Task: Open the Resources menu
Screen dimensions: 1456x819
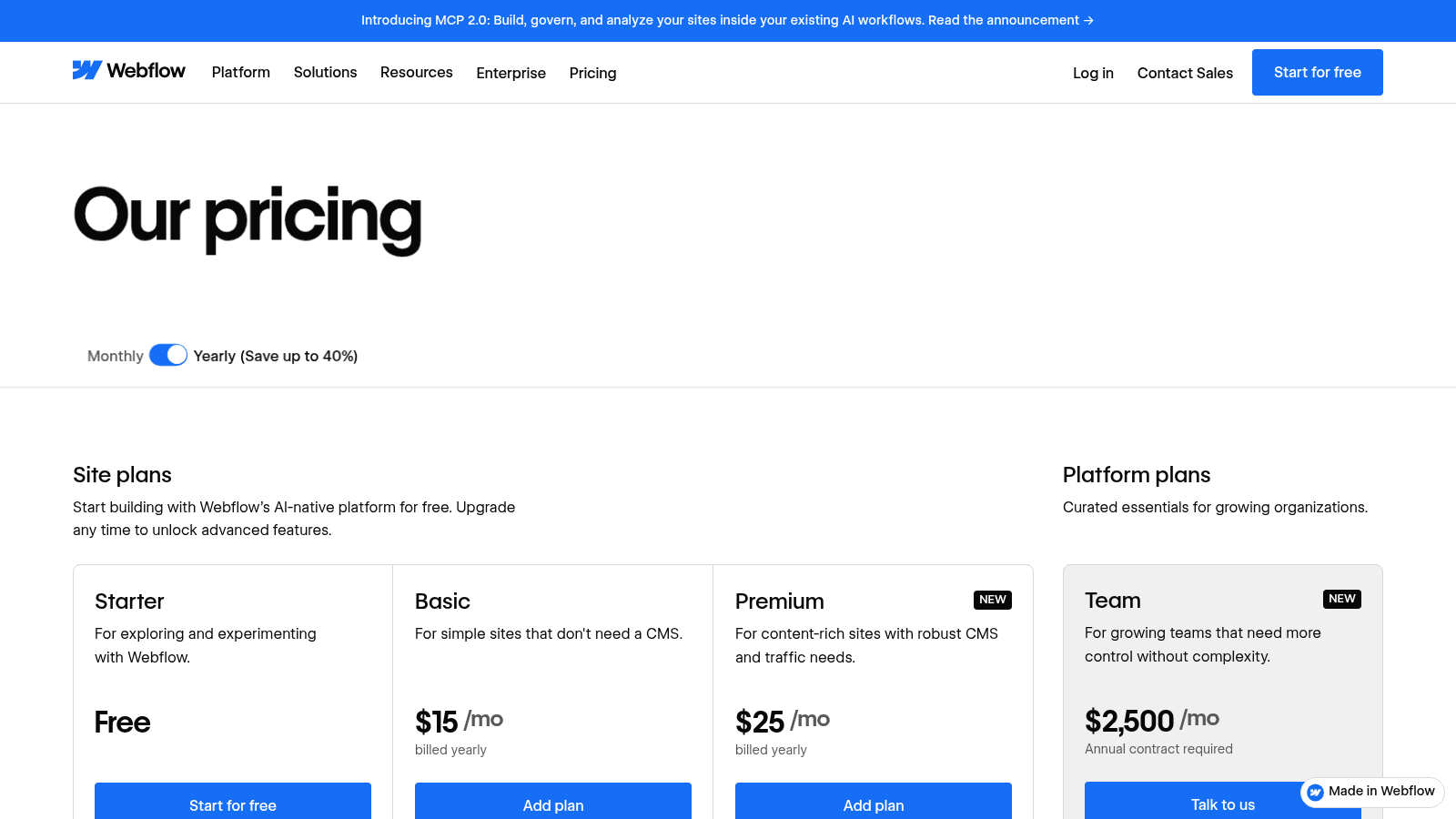Action: click(x=416, y=72)
